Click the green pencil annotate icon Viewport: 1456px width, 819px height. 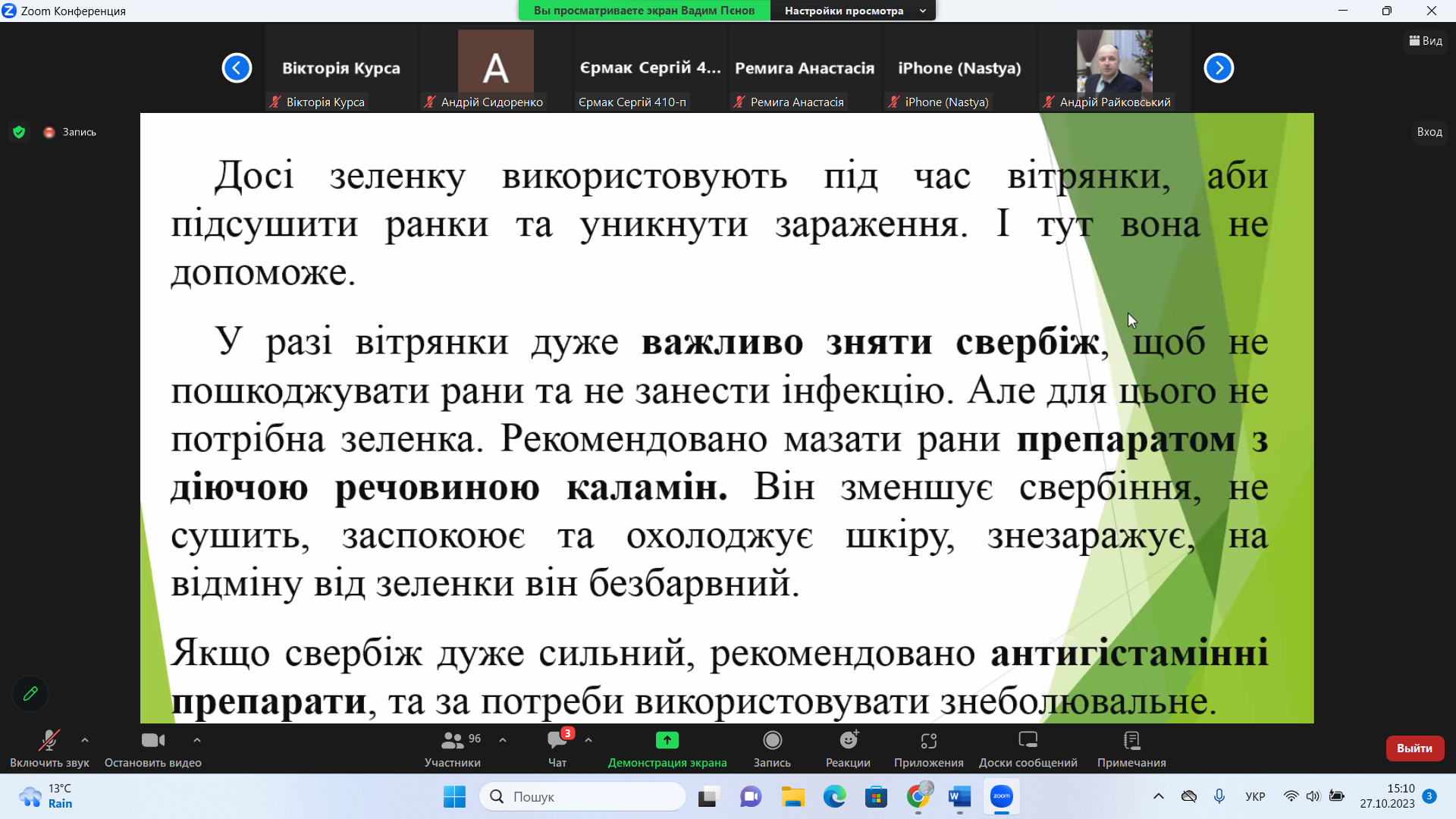point(30,693)
